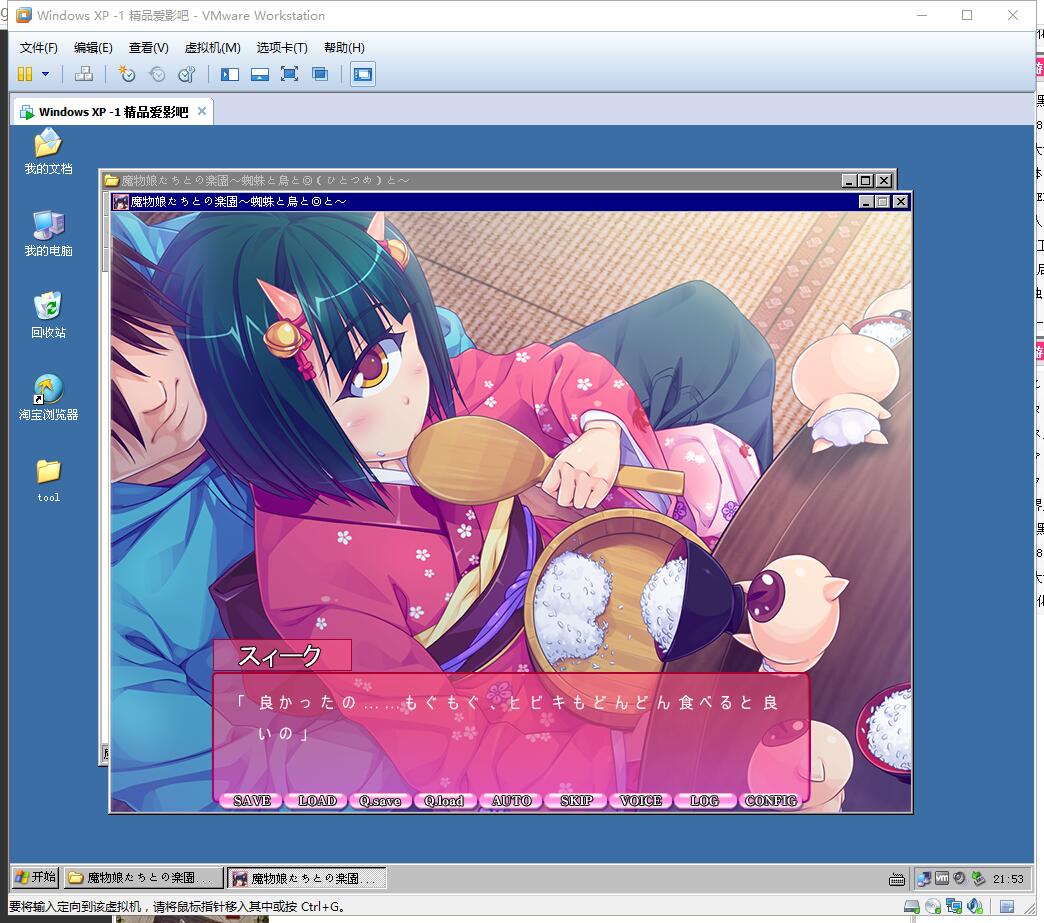Open the 选项卡(T) menu
This screenshot has height=923, width=1044.
(x=281, y=48)
